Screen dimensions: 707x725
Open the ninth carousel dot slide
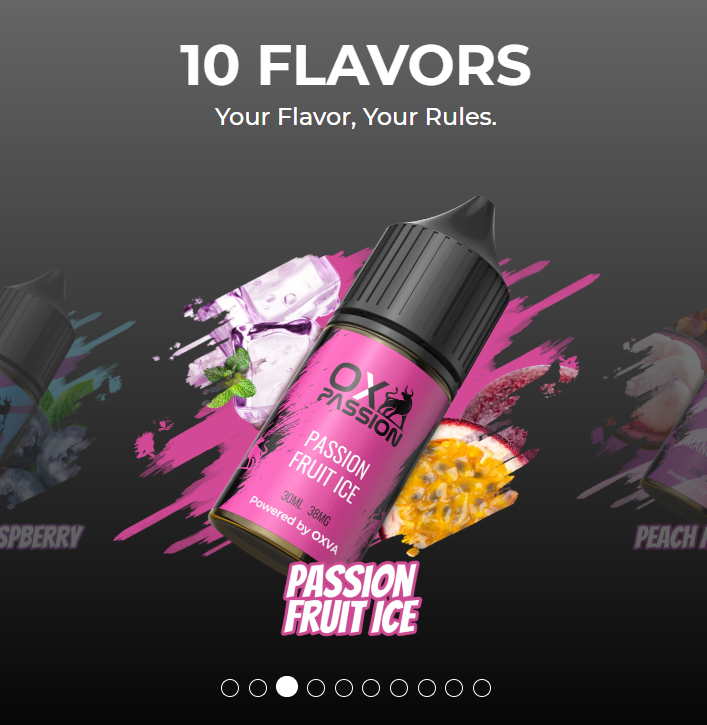[x=454, y=688]
